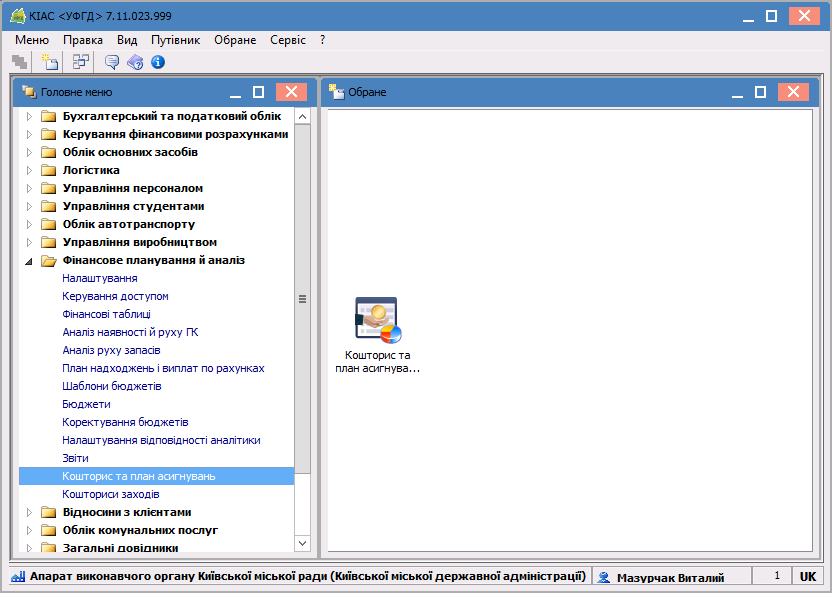Click the organization icon in status bar
832x593 pixels.
(x=18, y=577)
